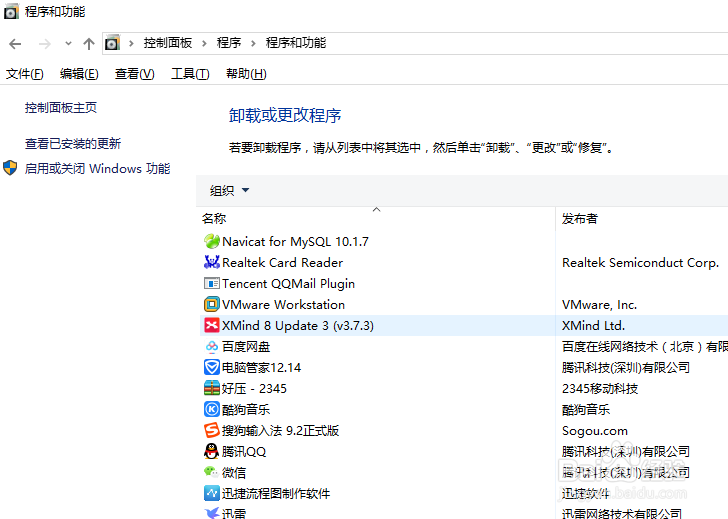Viewport: 728px width, 519px height.
Task: Click the address bar control panel icon
Action: 112,43
